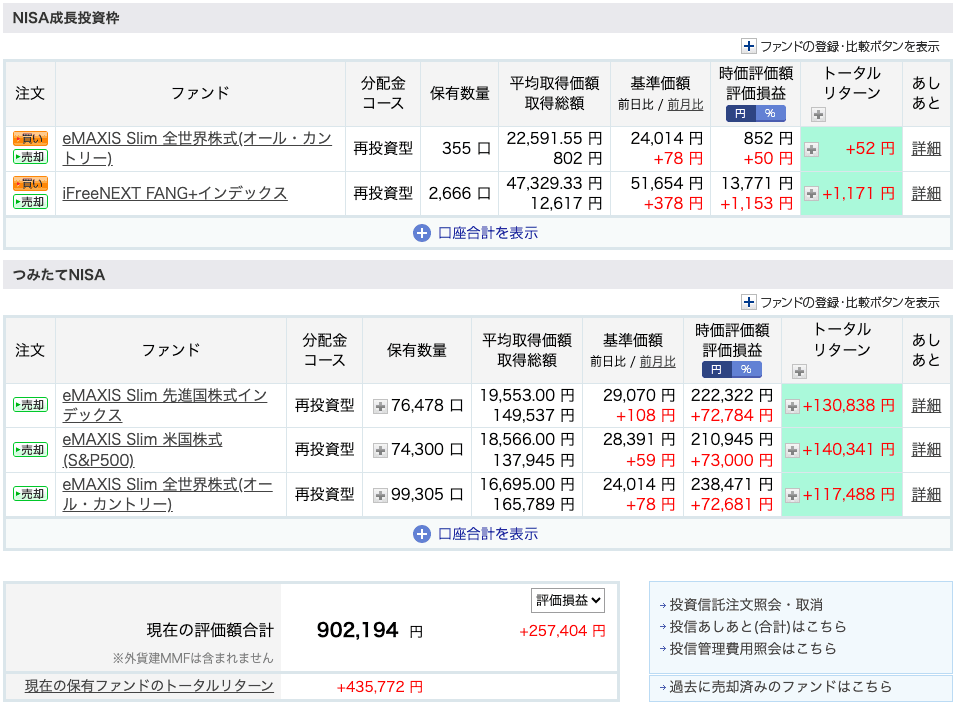This screenshot has height=704, width=957.
Task: Click sell icon for eMAXIS Slim 先進国株式
Action: 30,405
